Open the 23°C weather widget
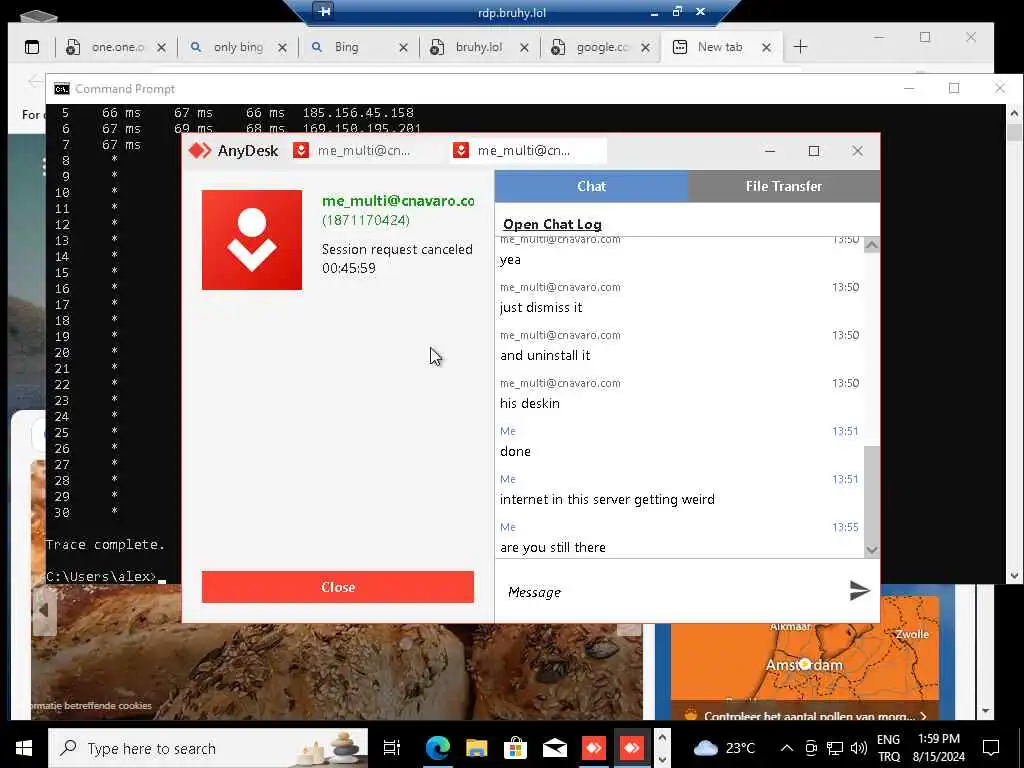The width and height of the screenshot is (1024, 768). click(725, 748)
